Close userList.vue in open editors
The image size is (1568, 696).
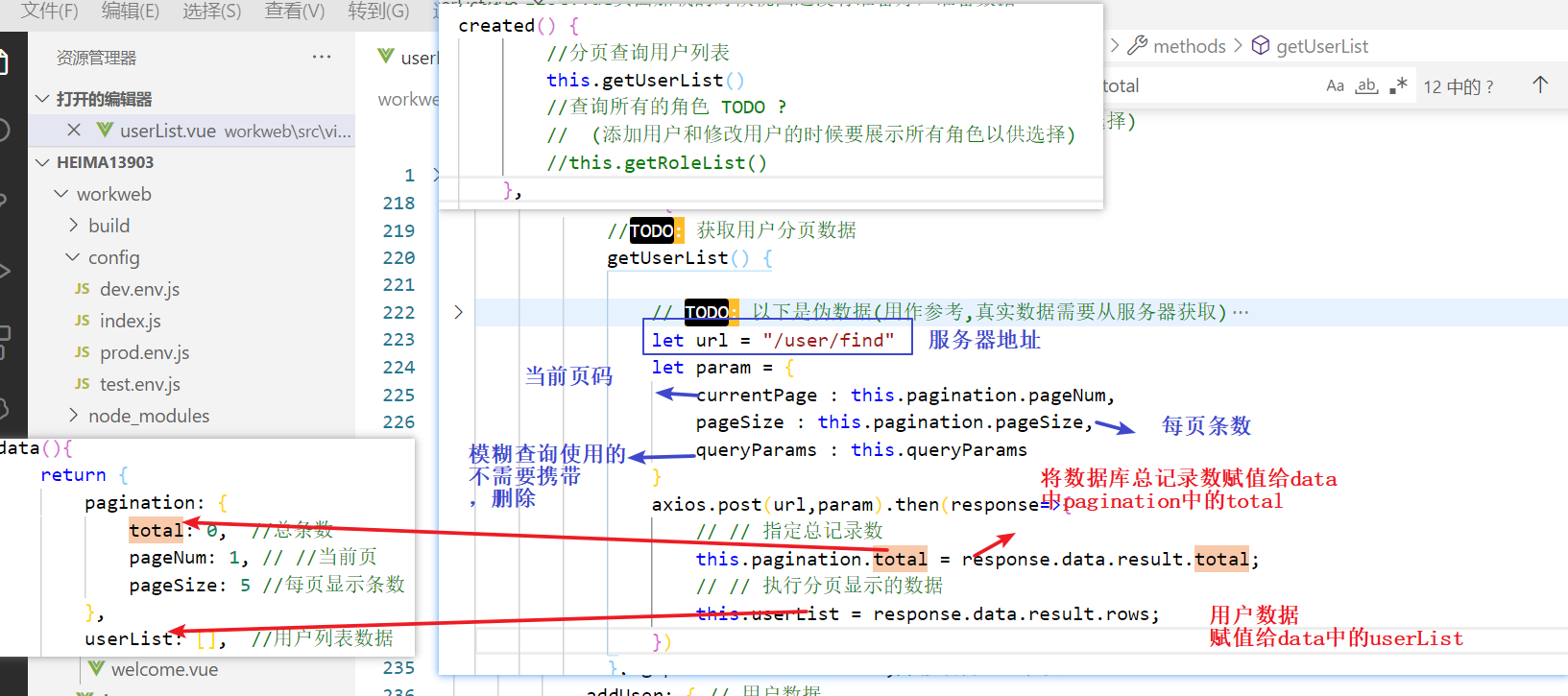[x=74, y=130]
